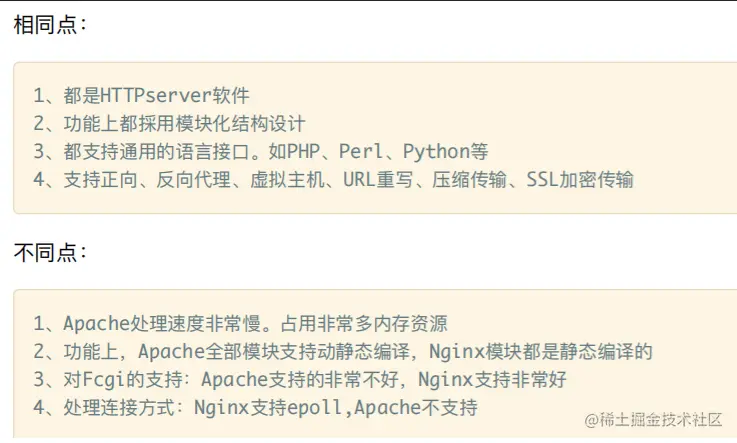Select the line about Nginx支持epoll
Image resolution: width=737 pixels, height=443 pixels.
click(255, 407)
